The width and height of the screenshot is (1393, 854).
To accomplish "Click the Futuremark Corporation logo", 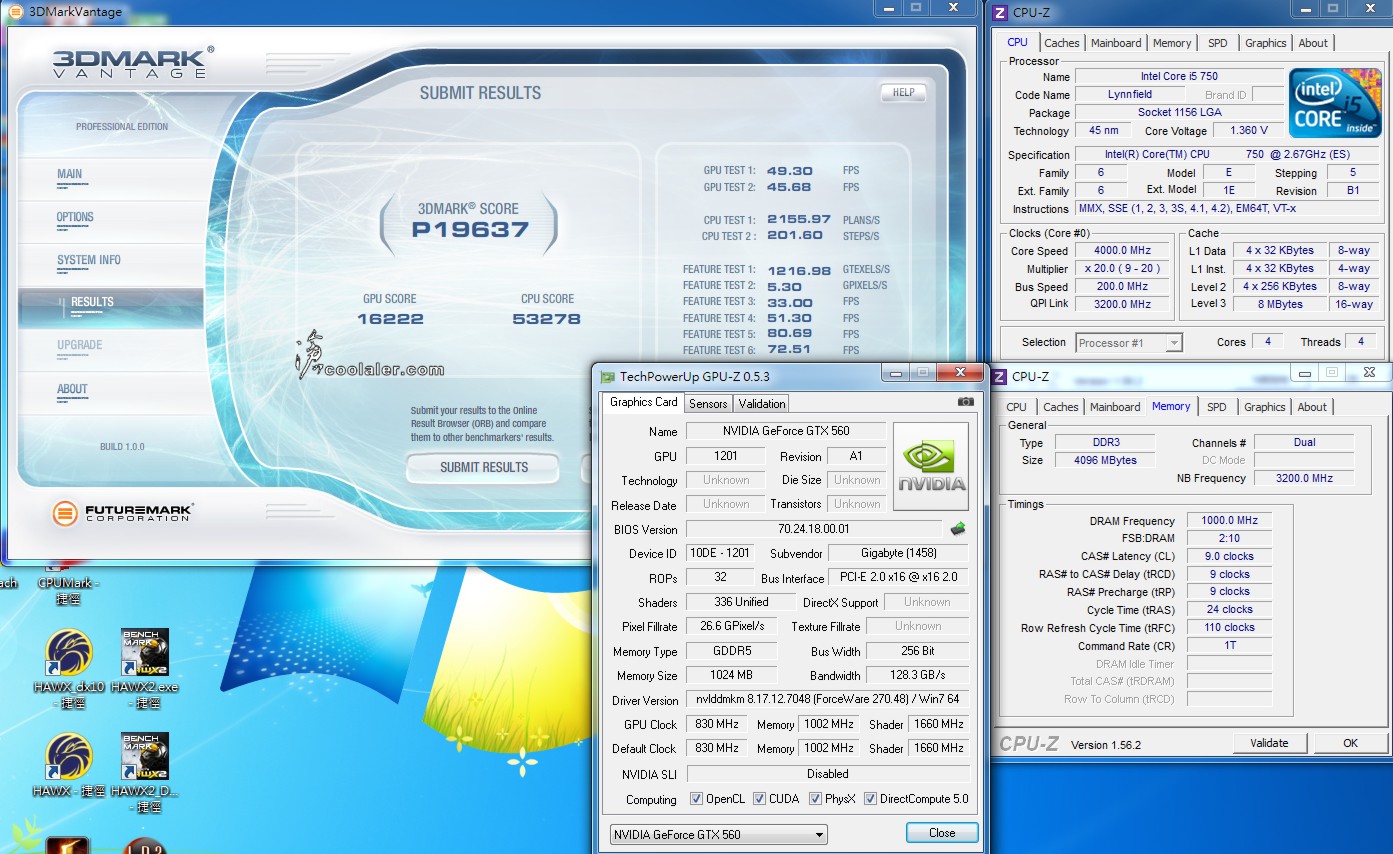I will 122,513.
